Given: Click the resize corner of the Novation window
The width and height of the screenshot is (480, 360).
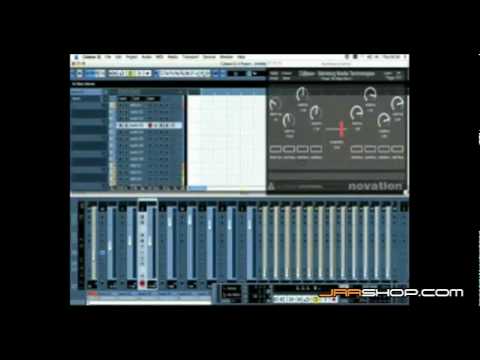Looking at the screenshot, I should [406, 192].
